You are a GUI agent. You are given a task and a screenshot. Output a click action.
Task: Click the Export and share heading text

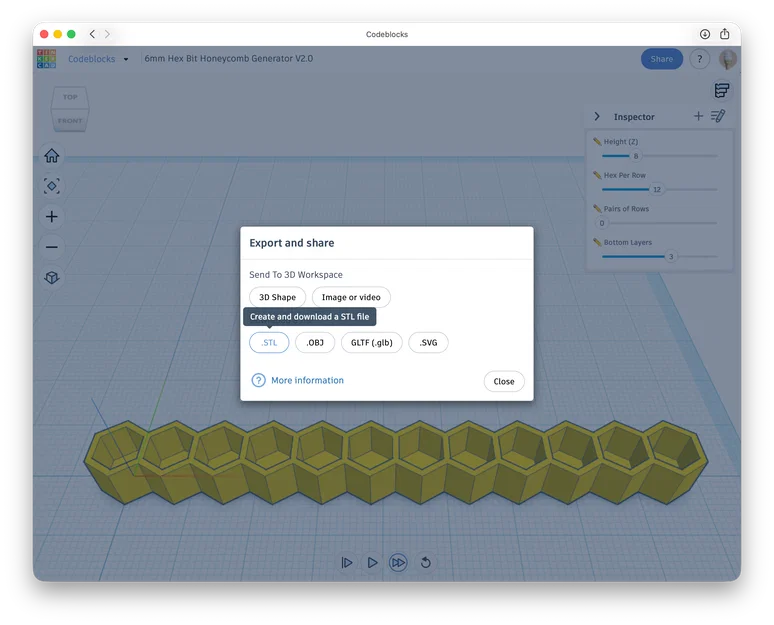pos(292,243)
